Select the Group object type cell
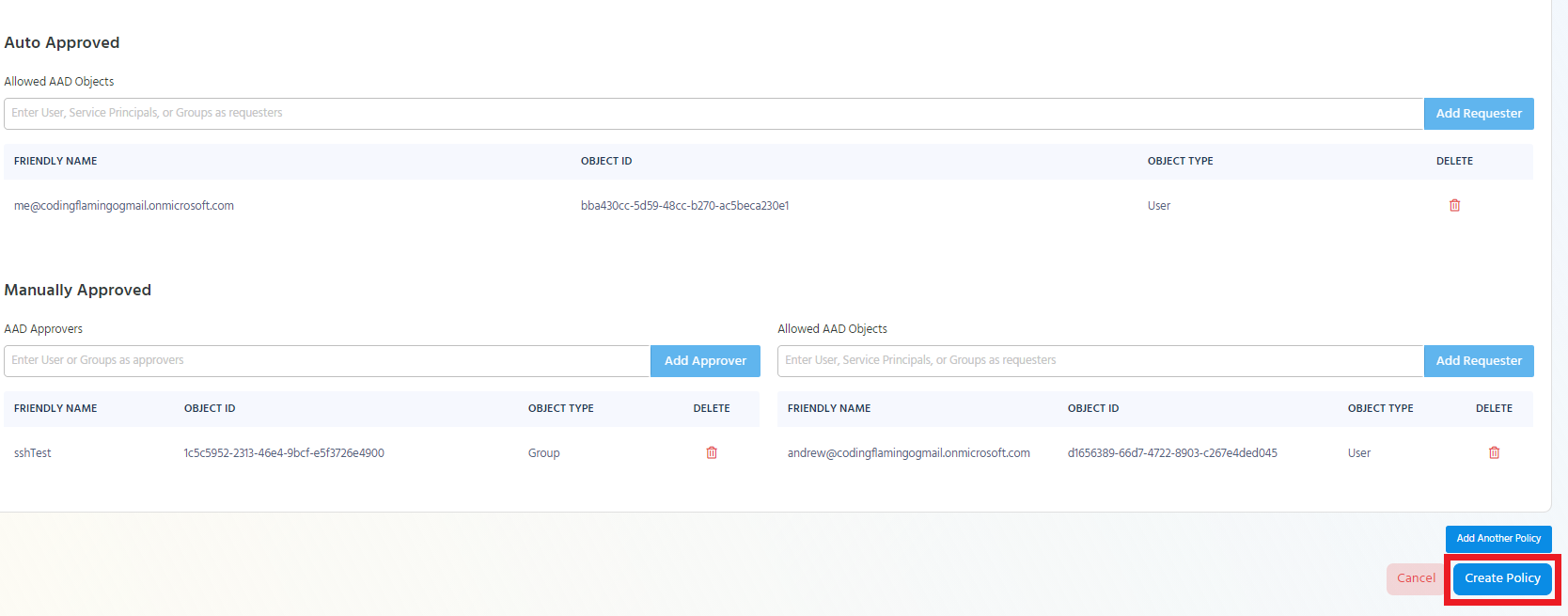 (543, 453)
